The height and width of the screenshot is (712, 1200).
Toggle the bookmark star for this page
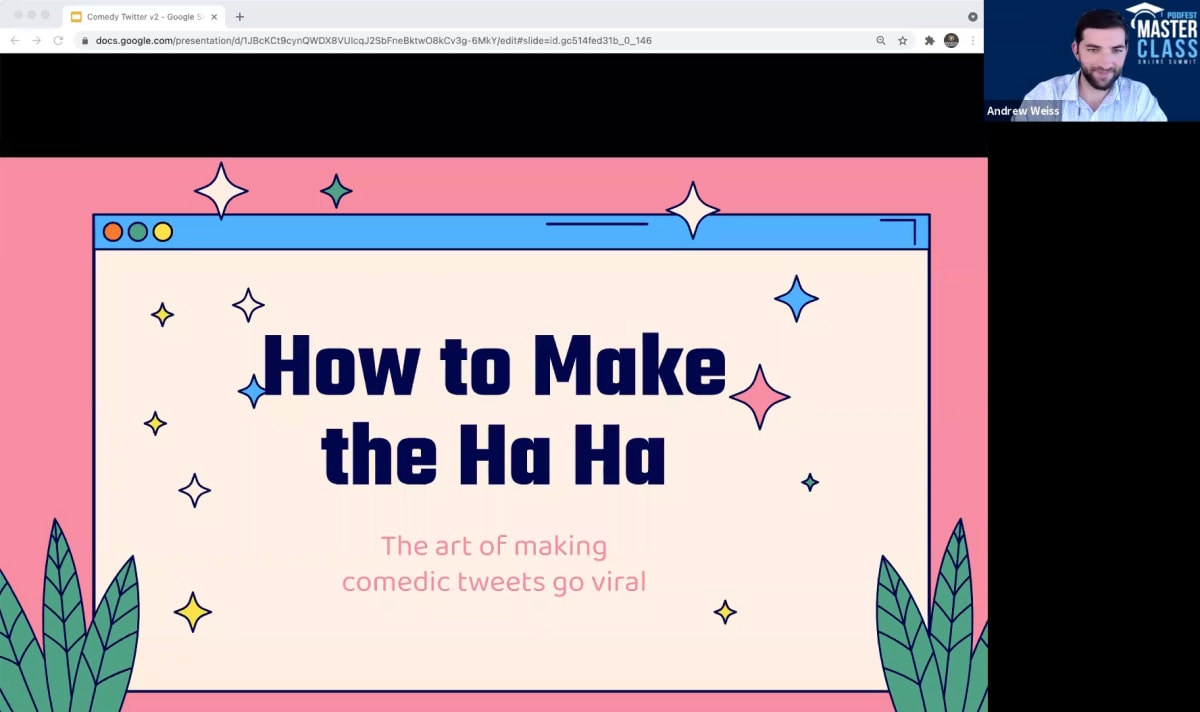tap(904, 41)
